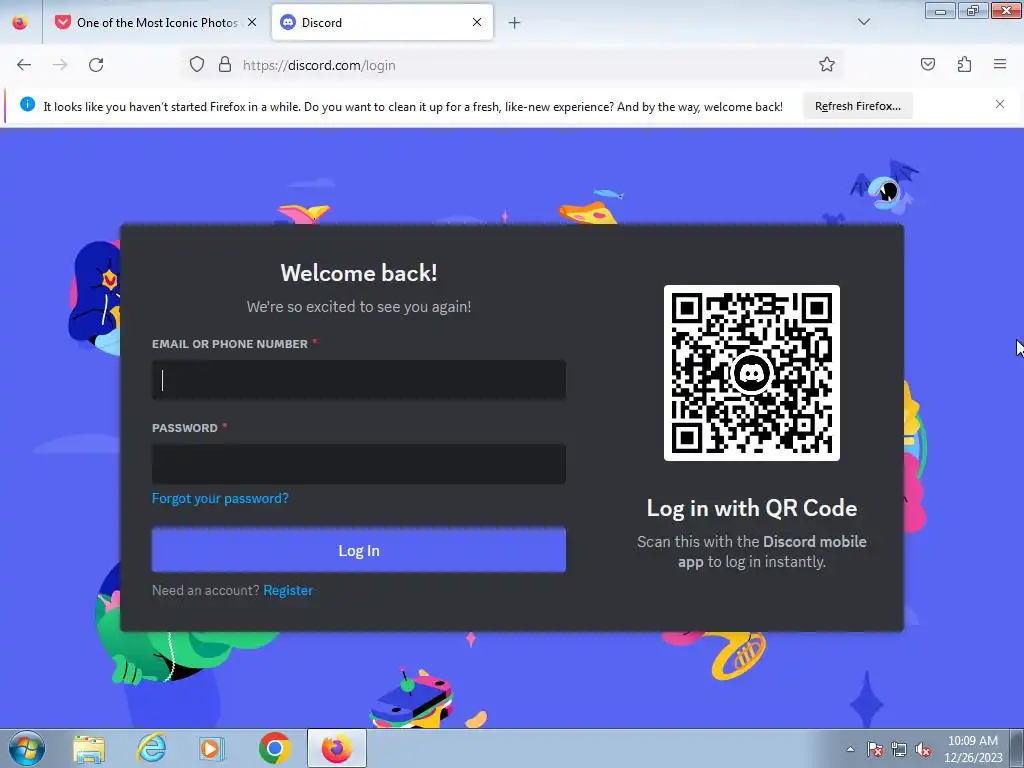
Task: Go back with the browser back arrow
Action: [x=24, y=65]
